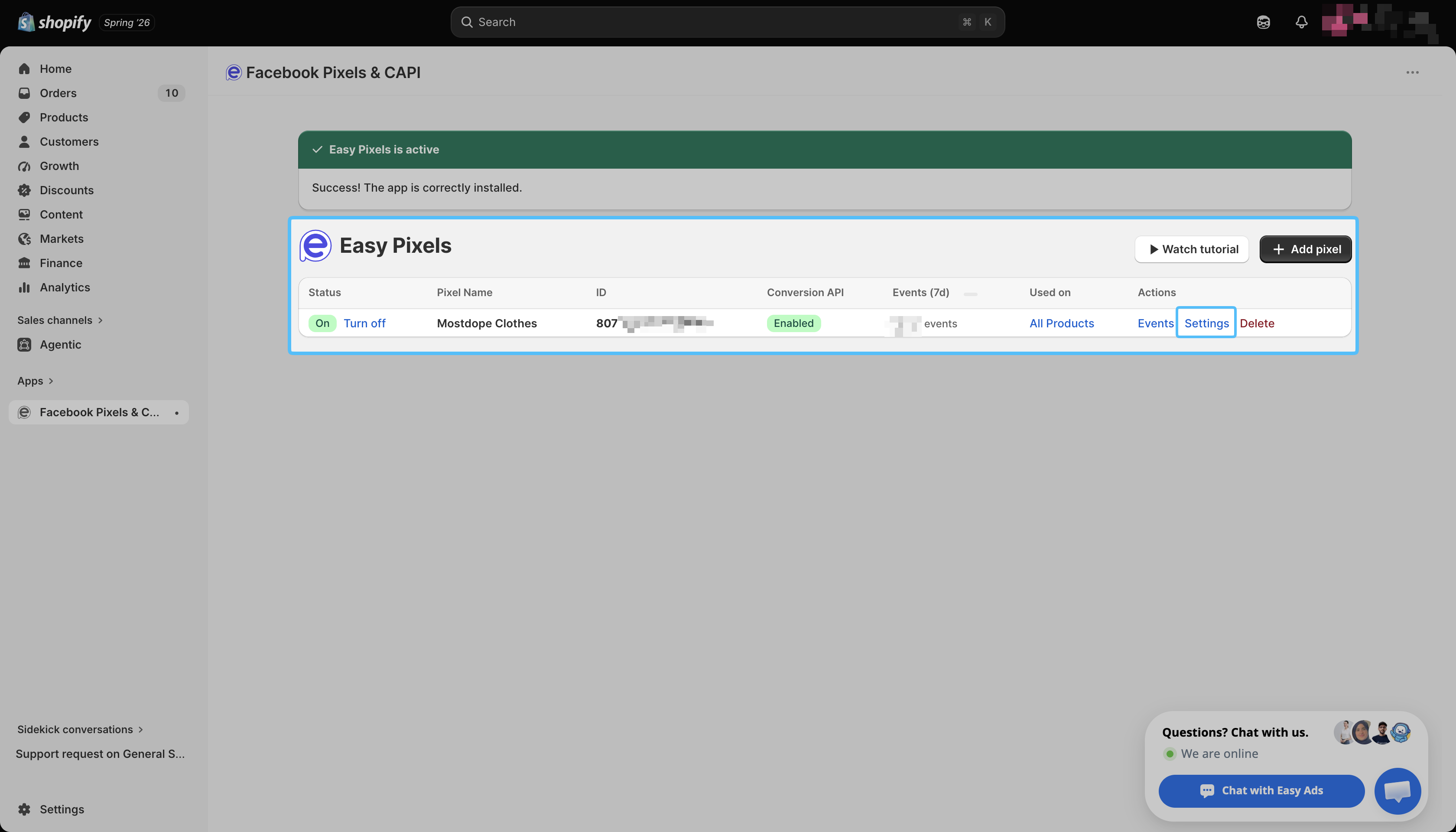1456x832 pixels.
Task: Open Products via the tag icon
Action: [24, 118]
